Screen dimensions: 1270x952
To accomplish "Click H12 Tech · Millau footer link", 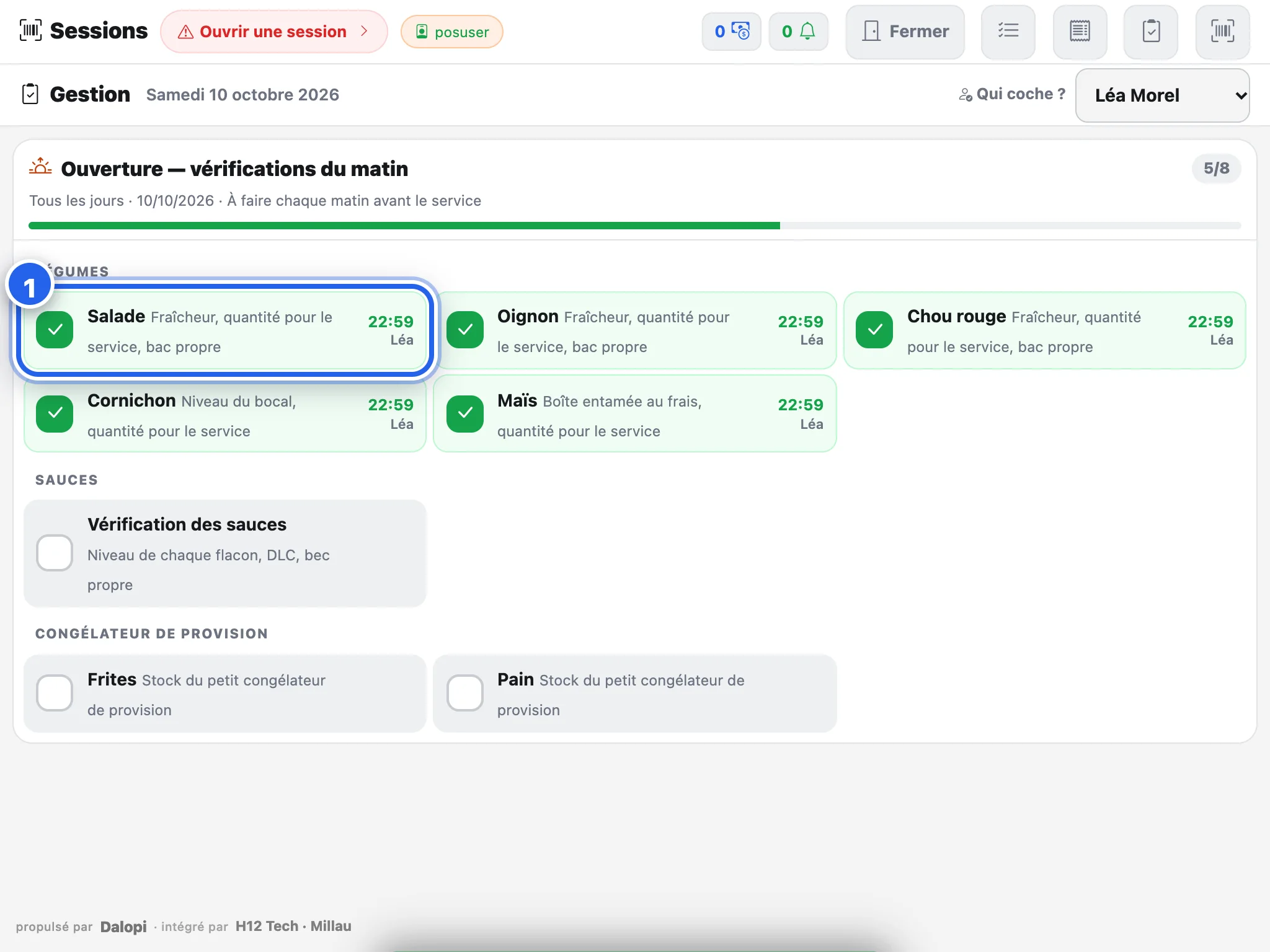I will coord(293,926).
